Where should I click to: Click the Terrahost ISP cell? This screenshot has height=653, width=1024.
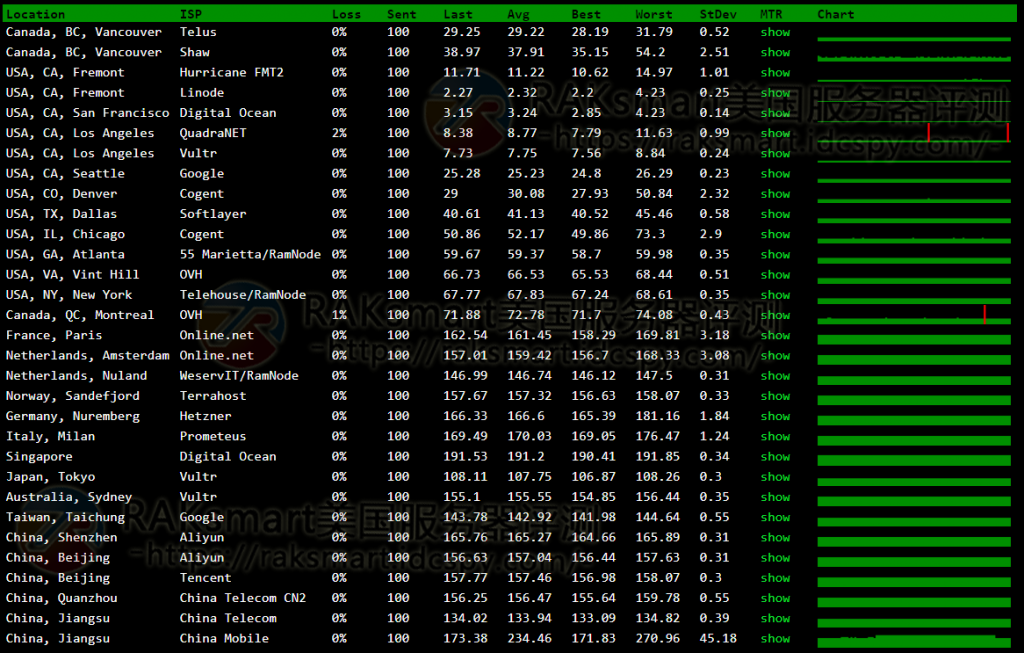point(213,396)
